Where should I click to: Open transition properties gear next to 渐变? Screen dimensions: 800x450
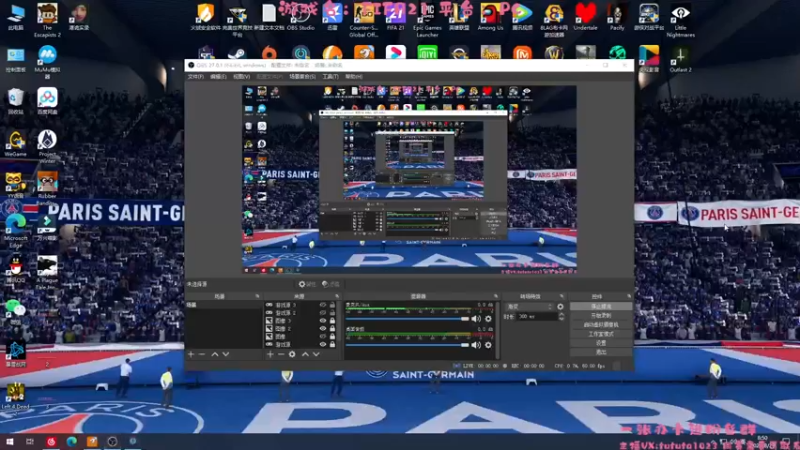pyautogui.click(x=560, y=307)
